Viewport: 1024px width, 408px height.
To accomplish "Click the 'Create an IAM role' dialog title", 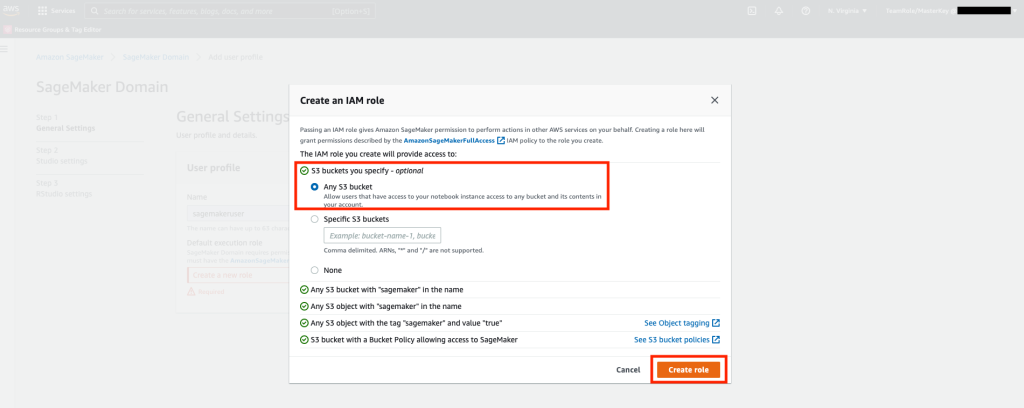I will pos(342,101).
